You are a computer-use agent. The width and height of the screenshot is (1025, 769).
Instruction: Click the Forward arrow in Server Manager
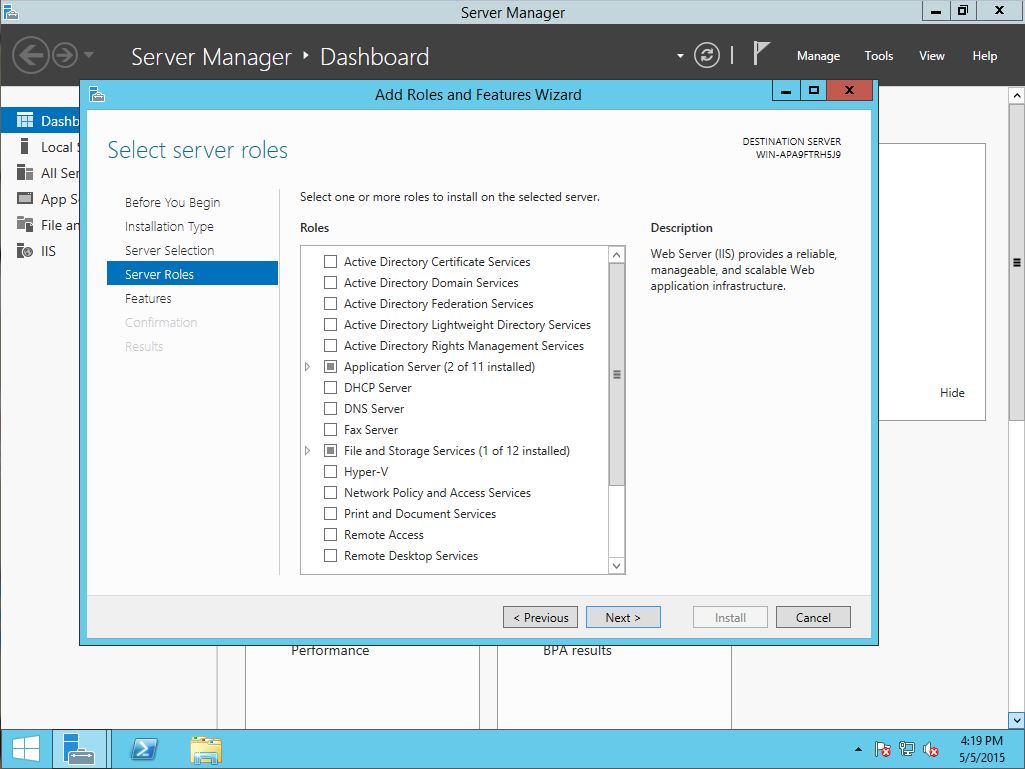pos(65,56)
